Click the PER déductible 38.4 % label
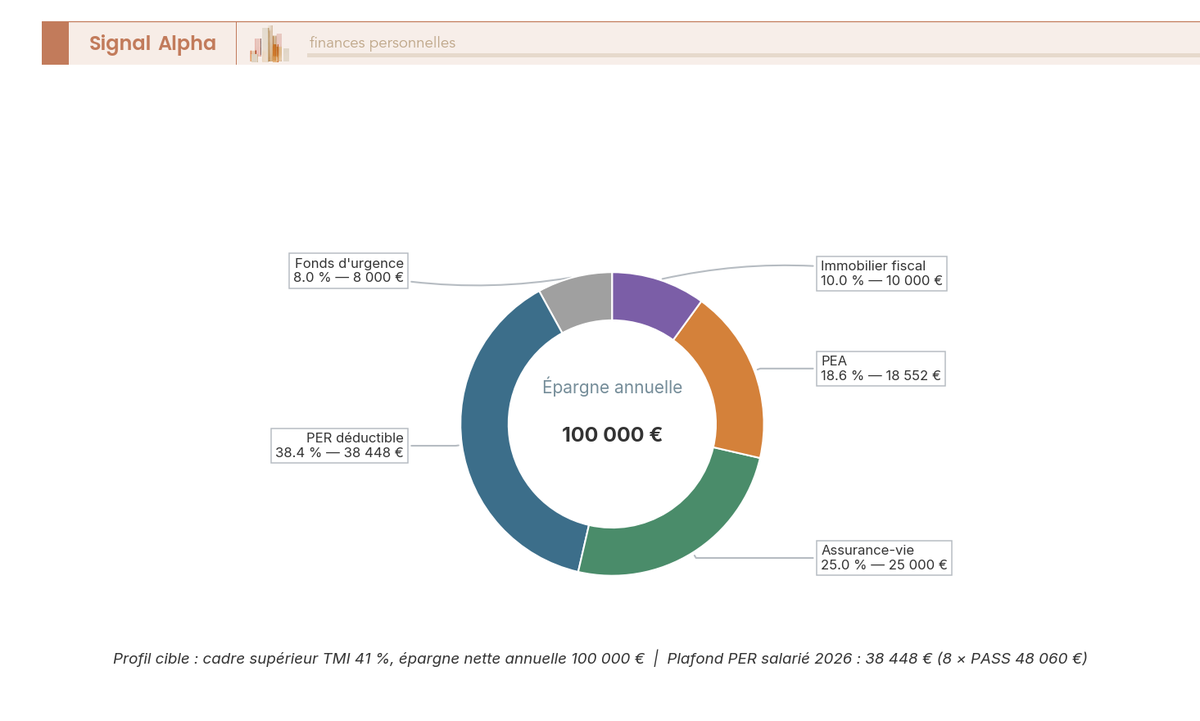The height and width of the screenshot is (721, 1200). tap(339, 445)
